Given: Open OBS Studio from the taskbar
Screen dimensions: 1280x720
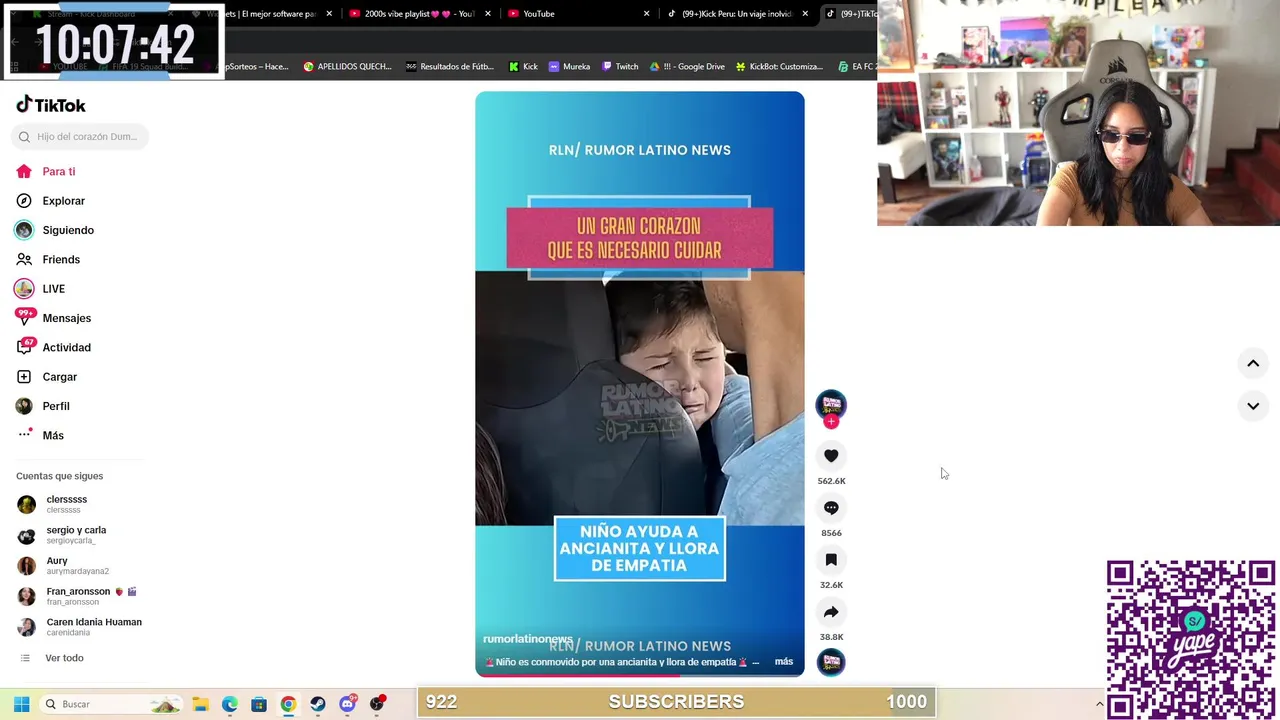Looking at the screenshot, I should point(377,704).
